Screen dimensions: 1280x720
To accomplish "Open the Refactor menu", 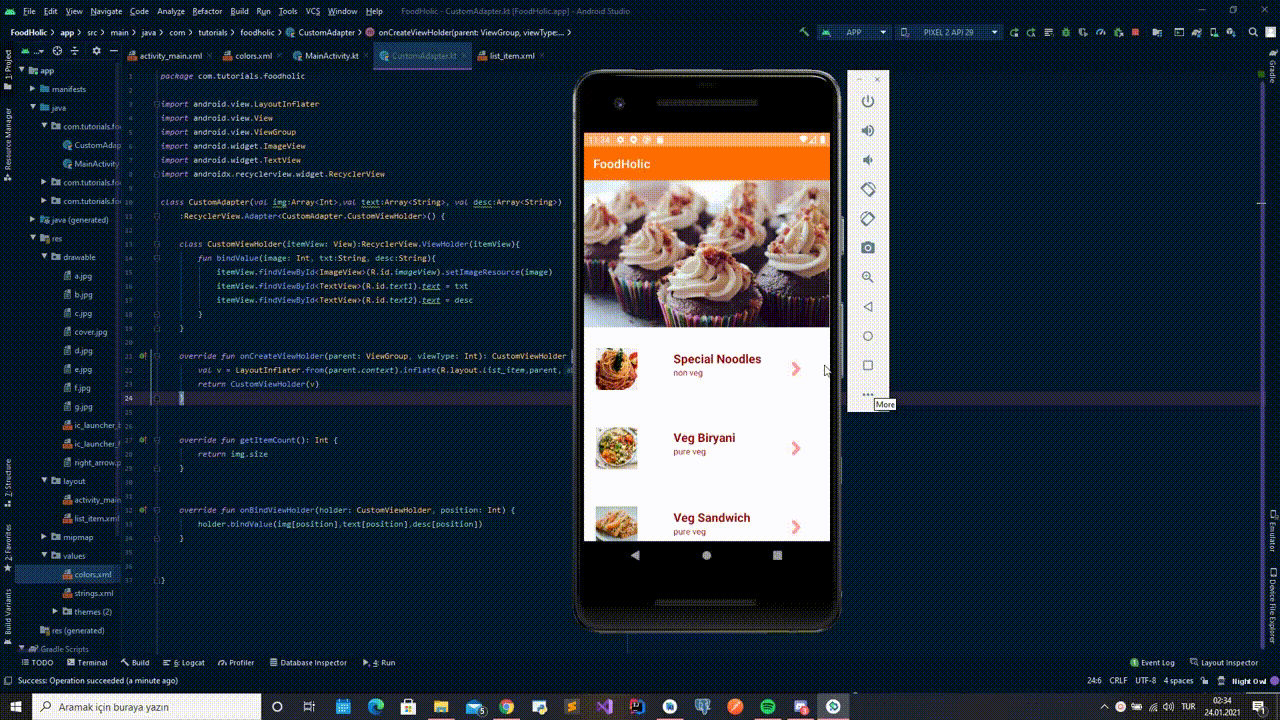I will (x=207, y=11).
